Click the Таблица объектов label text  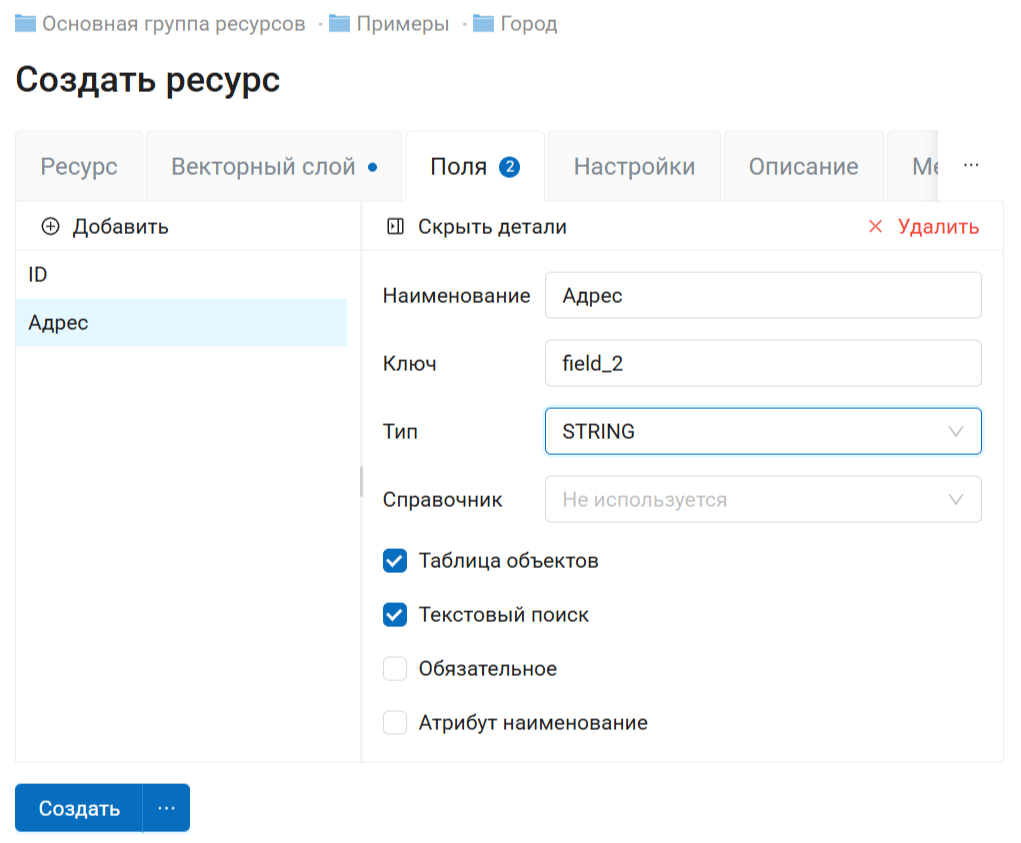tap(509, 560)
